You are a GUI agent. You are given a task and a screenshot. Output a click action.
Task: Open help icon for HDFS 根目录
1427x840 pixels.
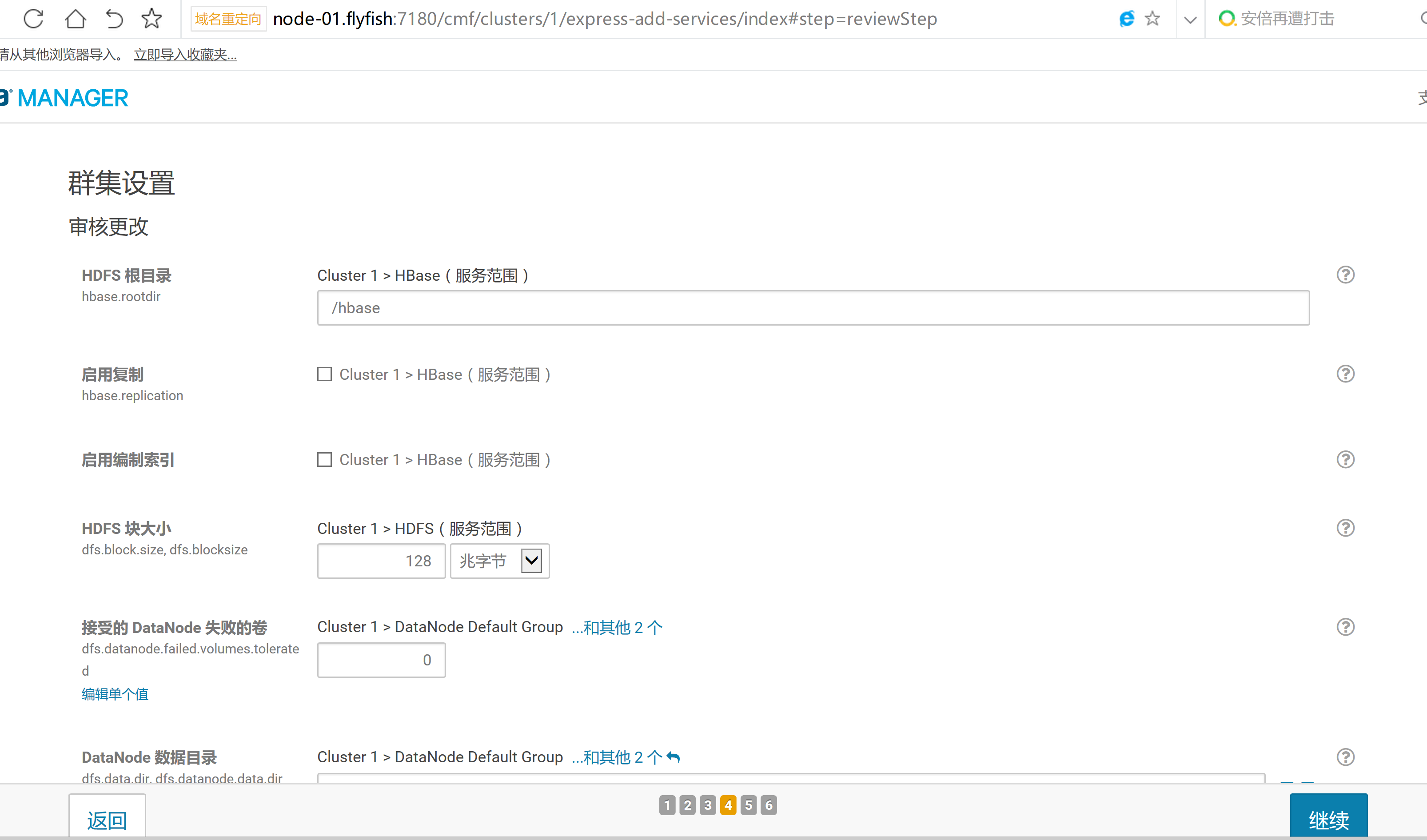tap(1345, 275)
